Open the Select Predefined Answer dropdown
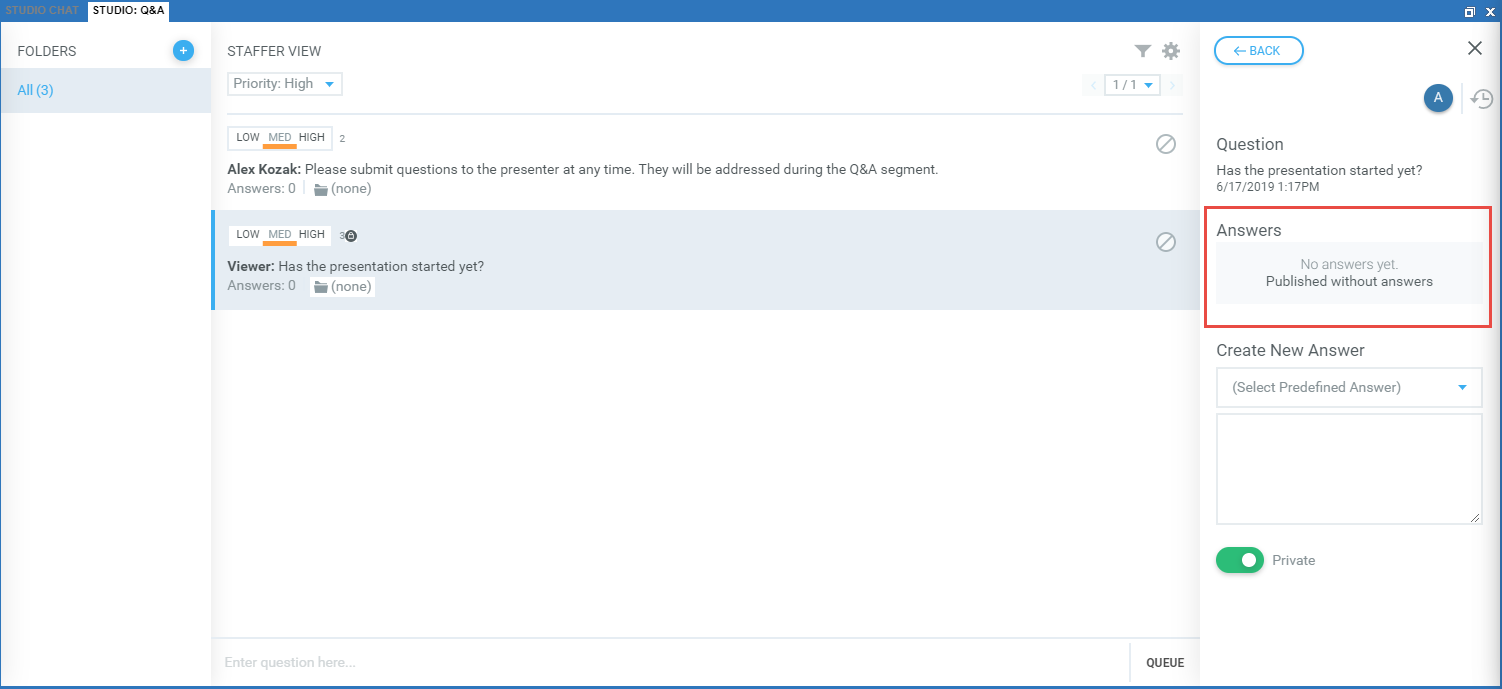Image resolution: width=1502 pixels, height=689 pixels. click(x=1349, y=387)
